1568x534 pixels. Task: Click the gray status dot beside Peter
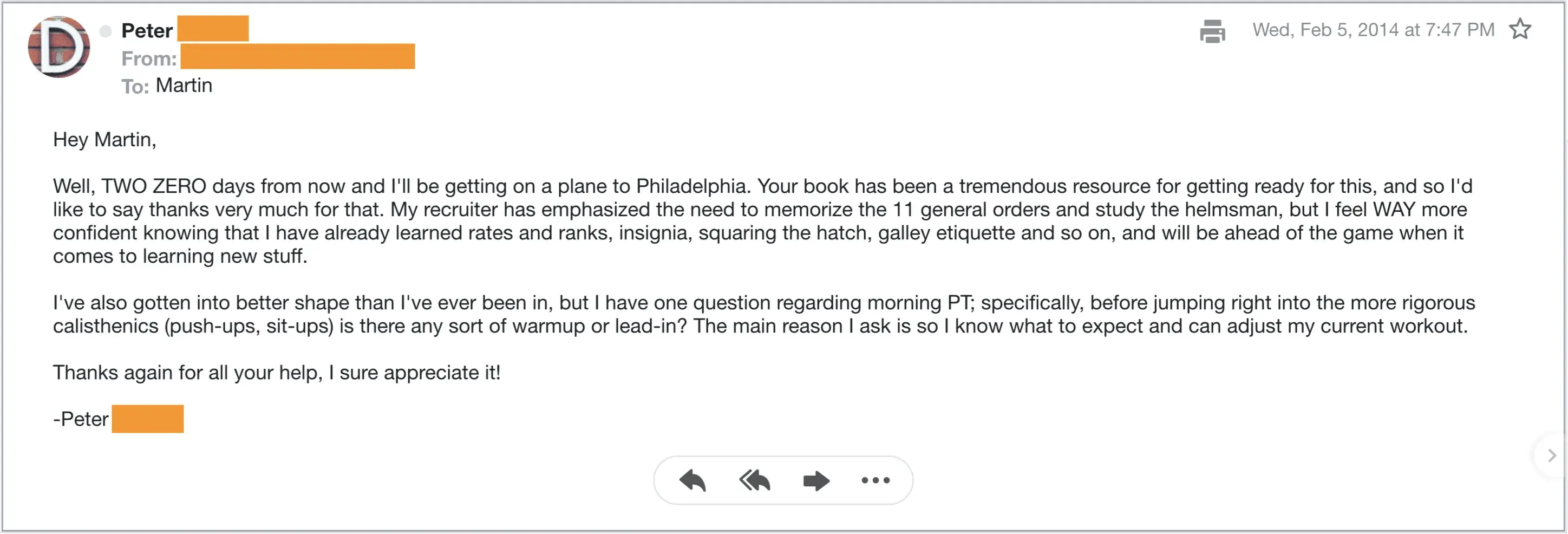click(x=105, y=31)
